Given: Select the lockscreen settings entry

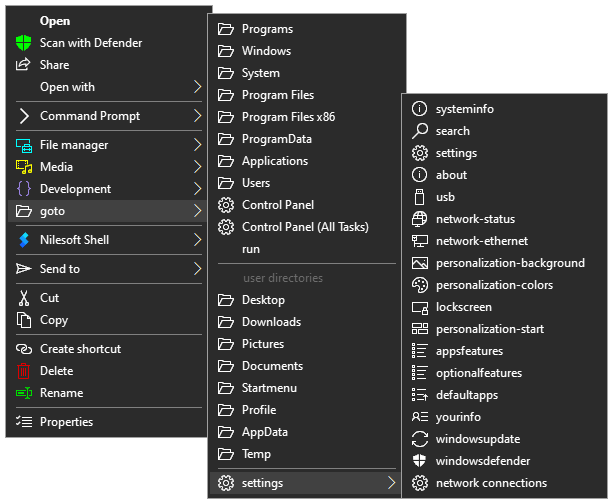Looking at the screenshot, I should point(463,307).
